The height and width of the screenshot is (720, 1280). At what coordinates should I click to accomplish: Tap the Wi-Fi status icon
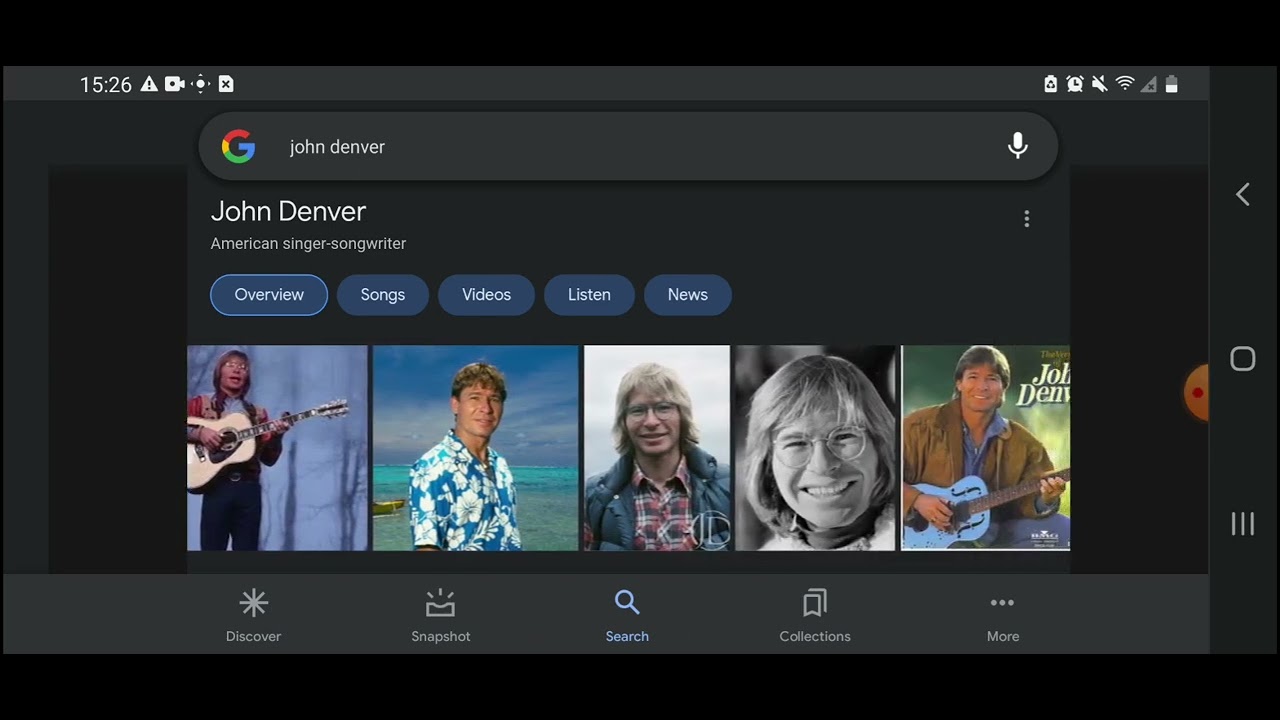point(1125,84)
